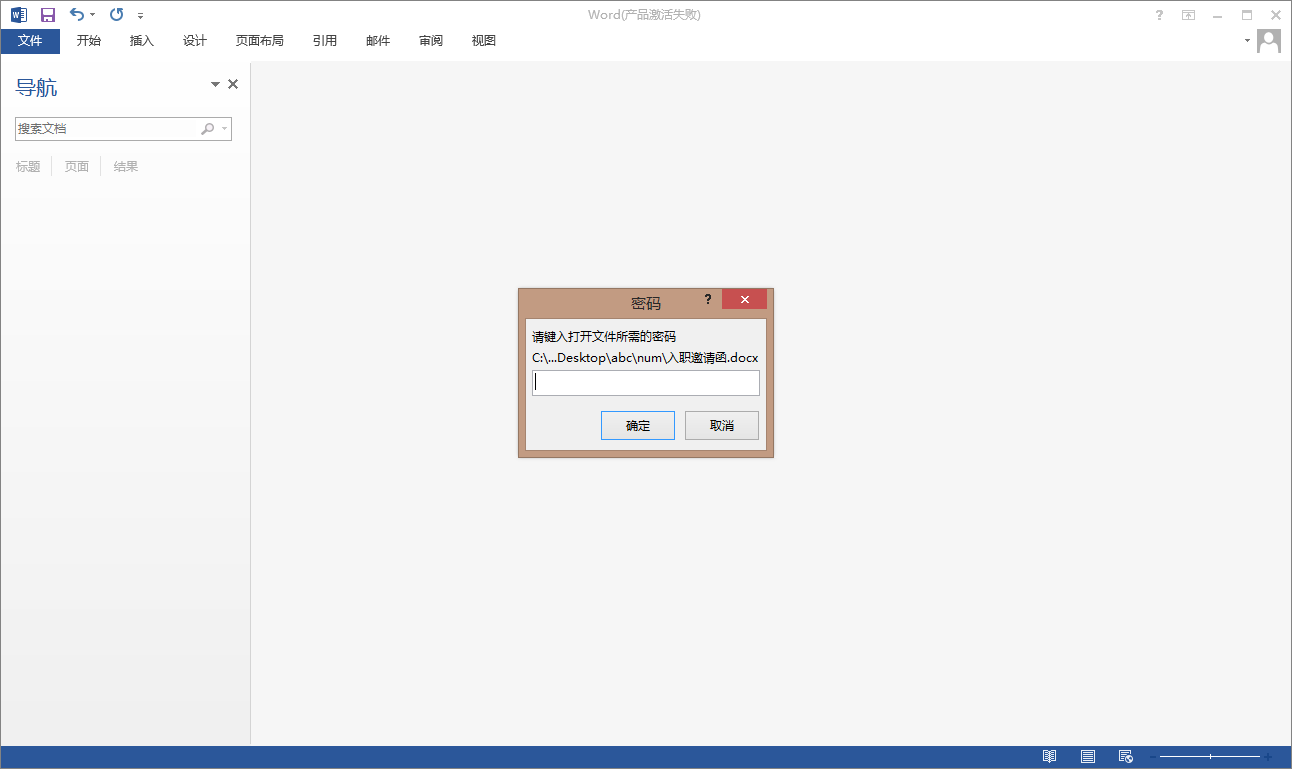Open the 文件 menu

(31, 41)
